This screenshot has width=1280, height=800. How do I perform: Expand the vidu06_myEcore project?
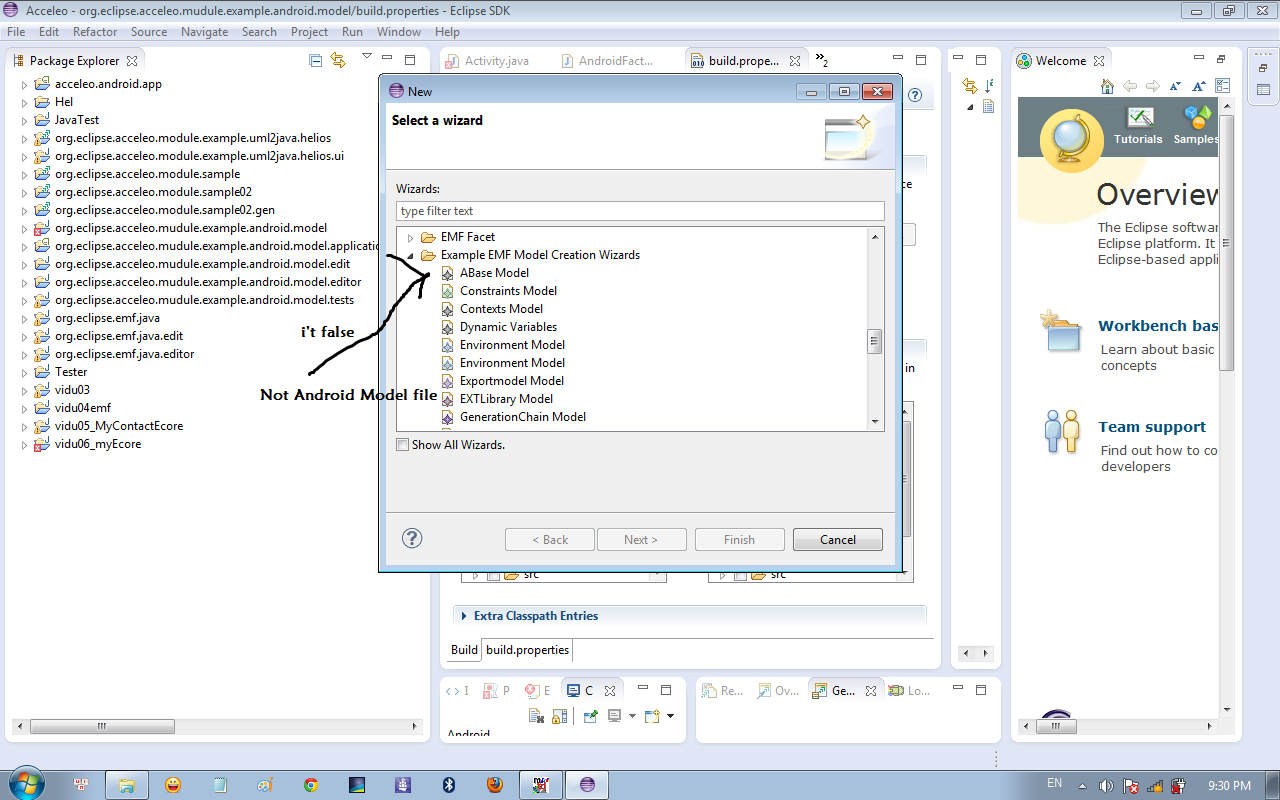pyautogui.click(x=25, y=444)
